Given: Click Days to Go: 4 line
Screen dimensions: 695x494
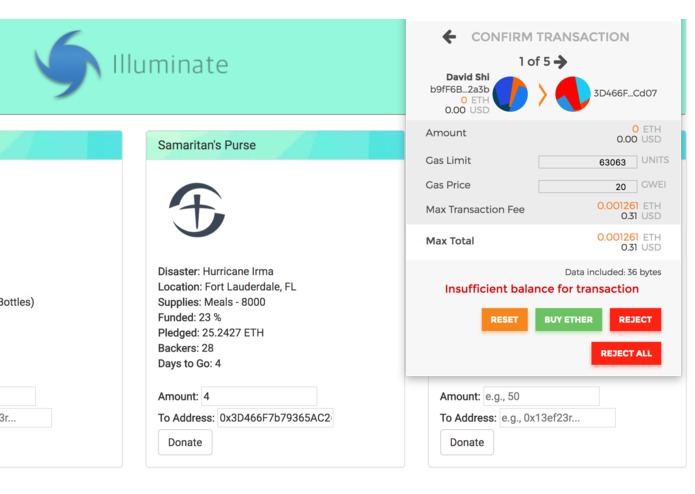Looking at the screenshot, I should coord(189,364).
